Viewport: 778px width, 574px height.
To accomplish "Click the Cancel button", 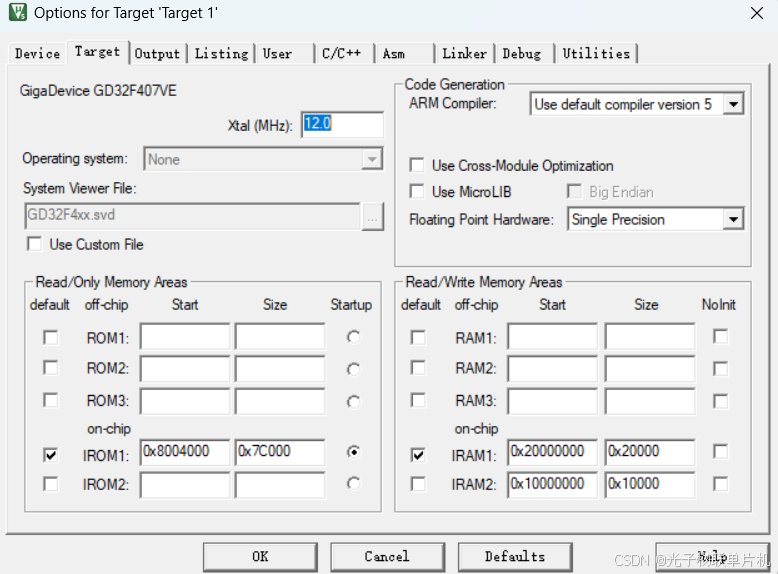I will click(x=388, y=557).
